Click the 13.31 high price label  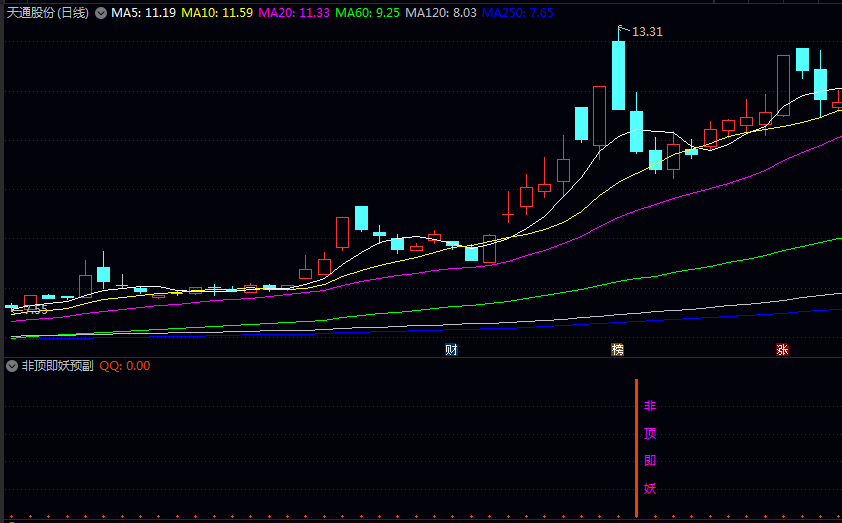tap(647, 32)
